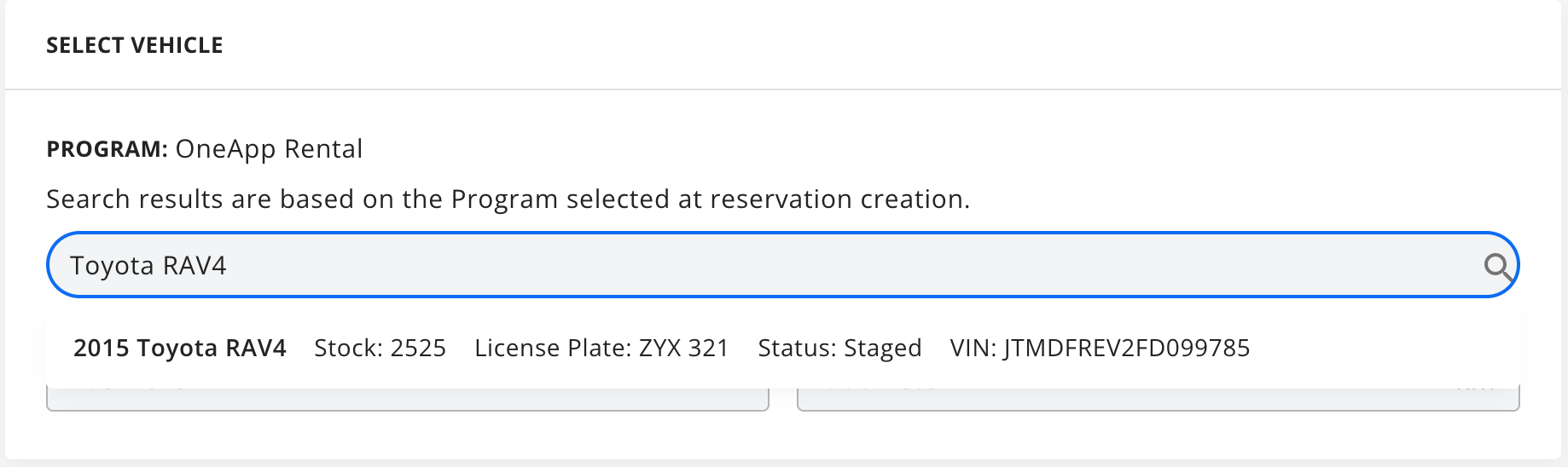This screenshot has height=467, width=1568.
Task: Click the partially hidden right field below results
Action: point(1159,400)
